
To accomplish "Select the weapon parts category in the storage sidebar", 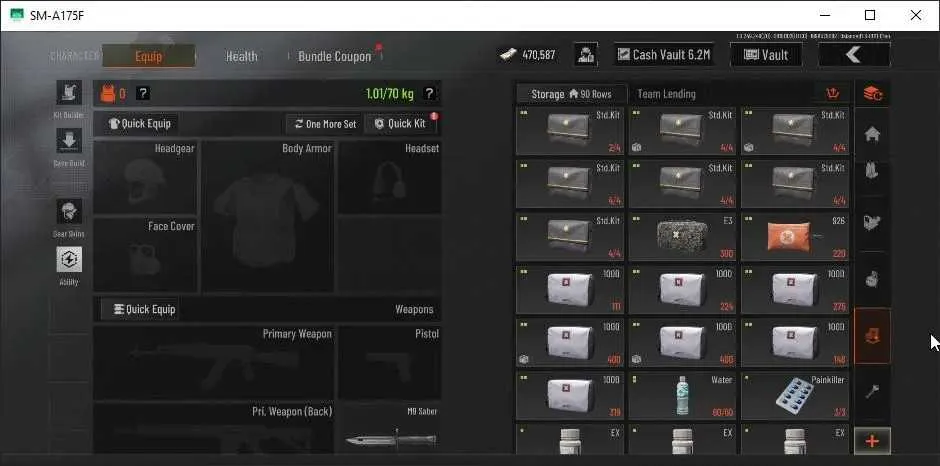I will [872, 223].
